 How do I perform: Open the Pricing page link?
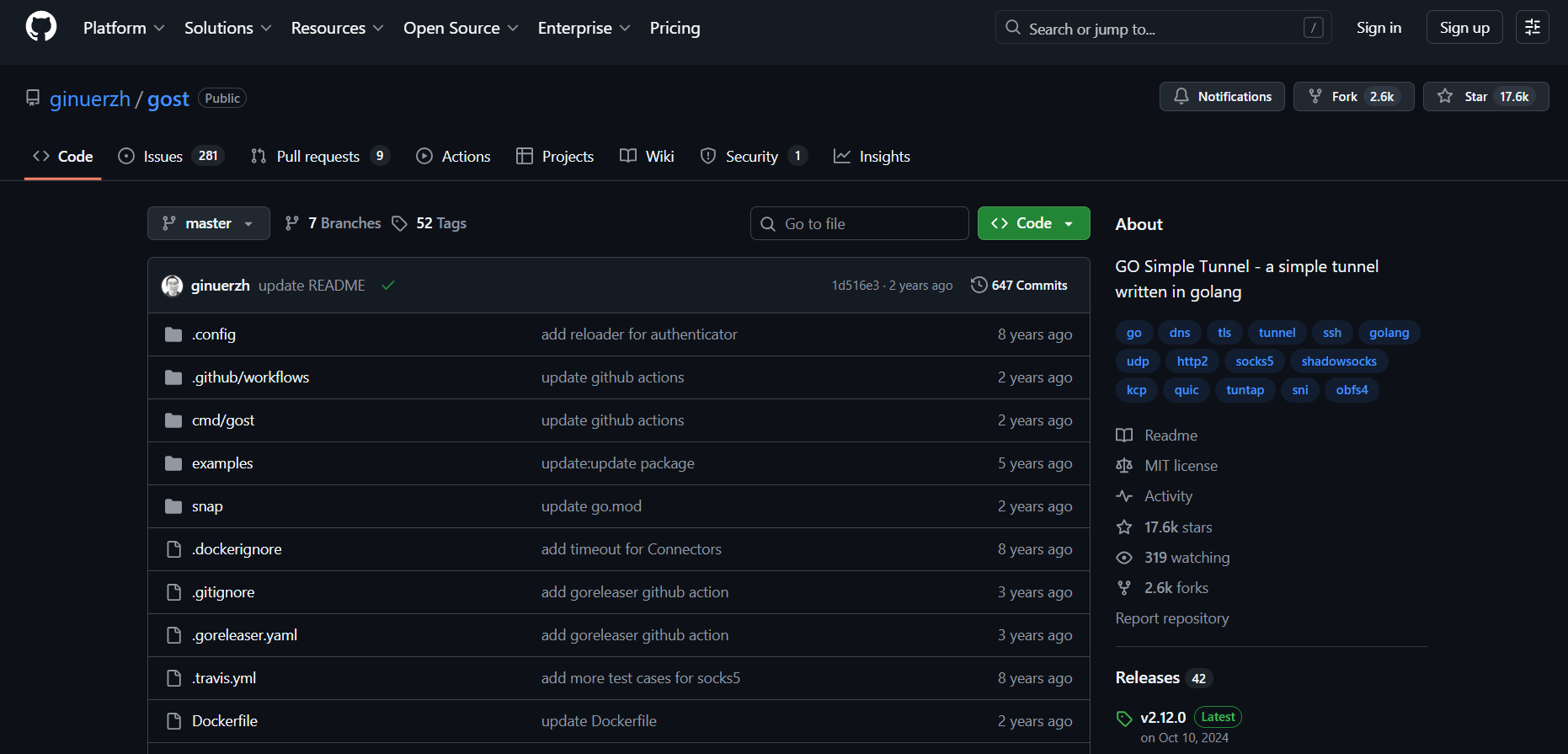point(675,28)
